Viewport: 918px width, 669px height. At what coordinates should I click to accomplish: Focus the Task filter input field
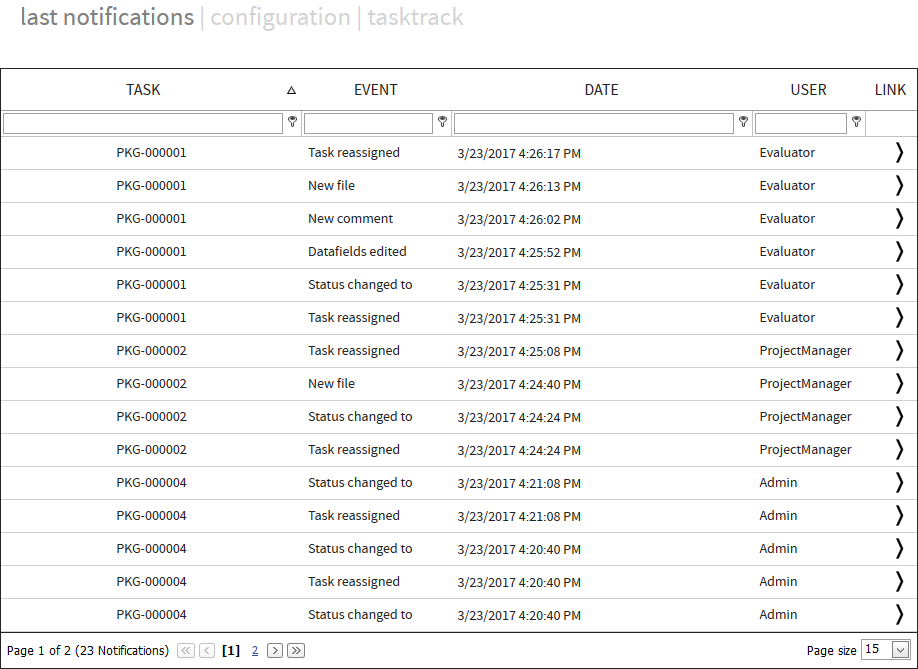pos(143,123)
